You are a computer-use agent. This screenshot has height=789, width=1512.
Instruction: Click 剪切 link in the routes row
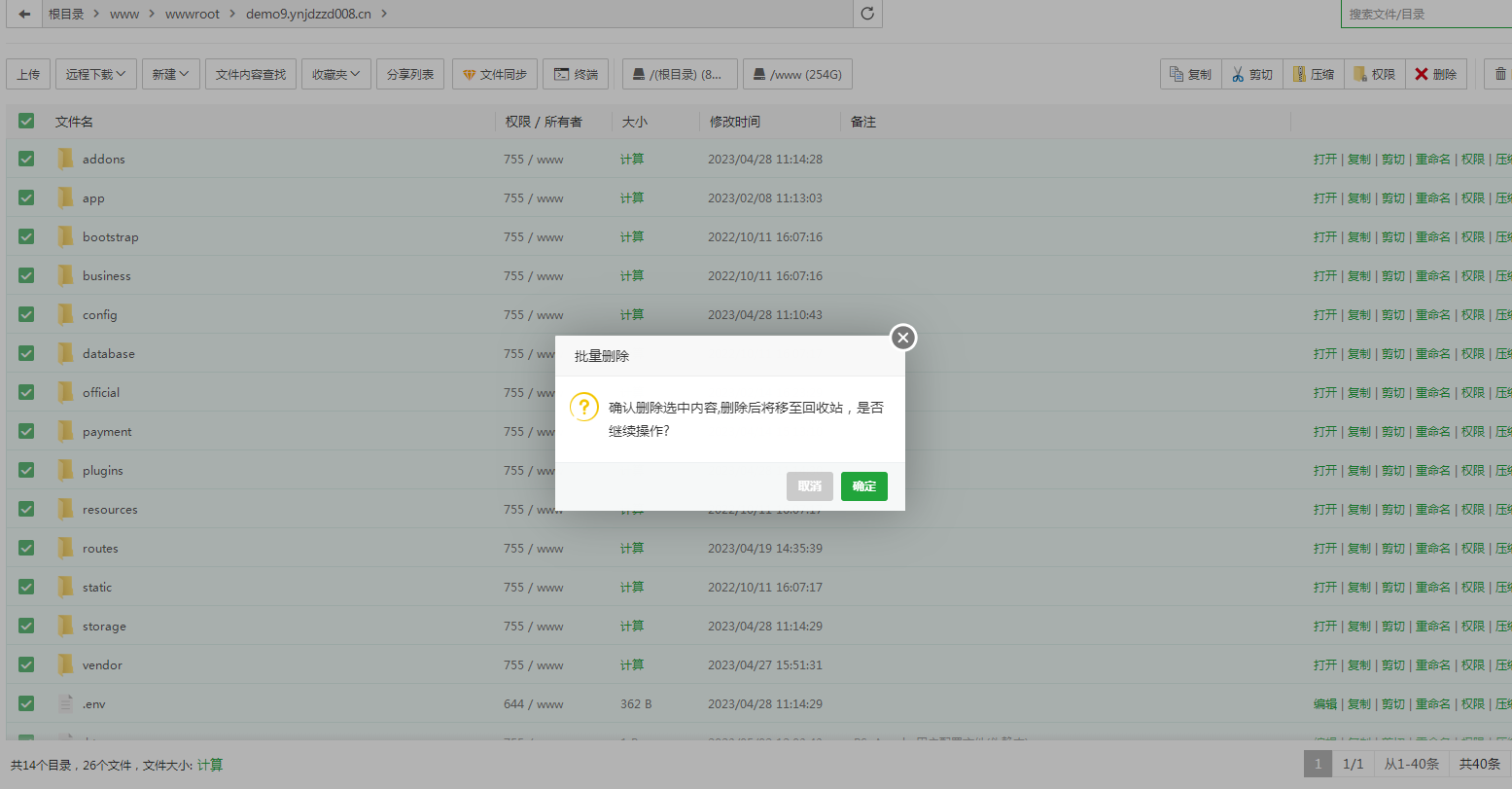click(1393, 548)
